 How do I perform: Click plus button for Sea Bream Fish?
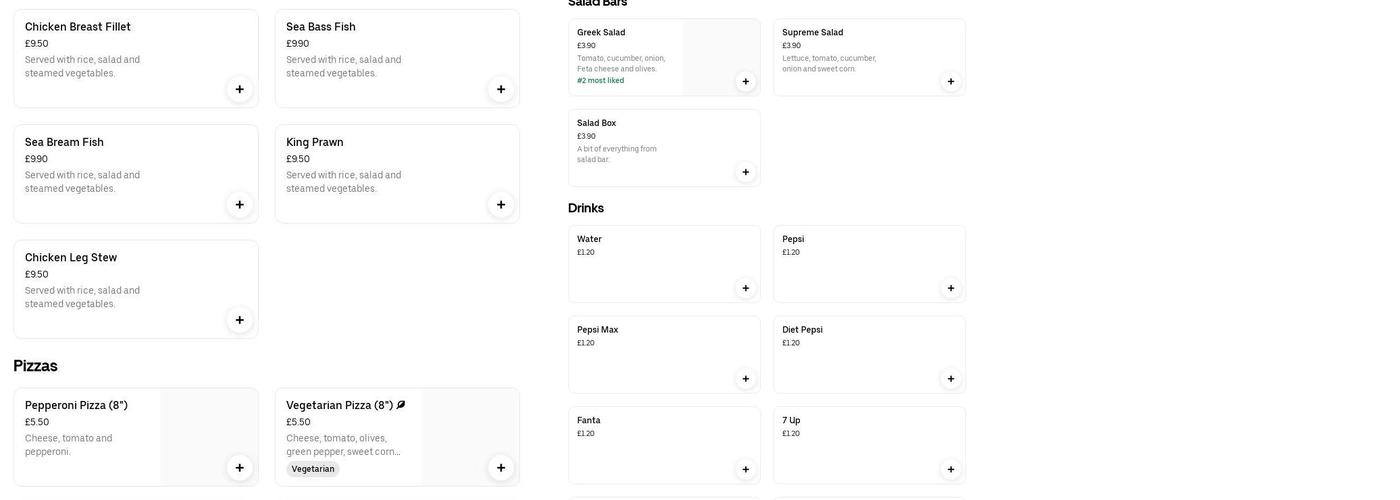pos(240,205)
